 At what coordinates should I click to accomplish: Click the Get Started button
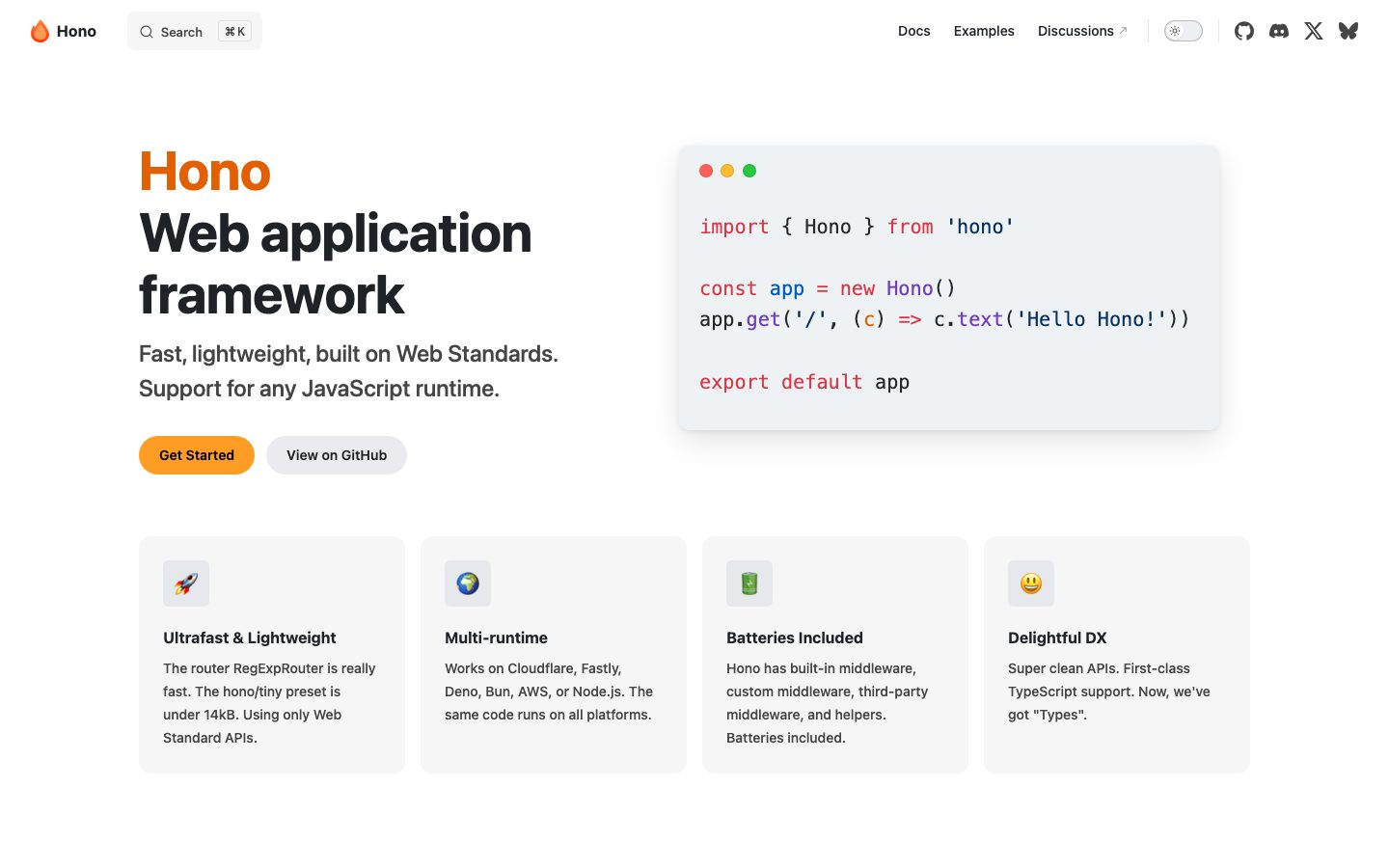pos(197,455)
